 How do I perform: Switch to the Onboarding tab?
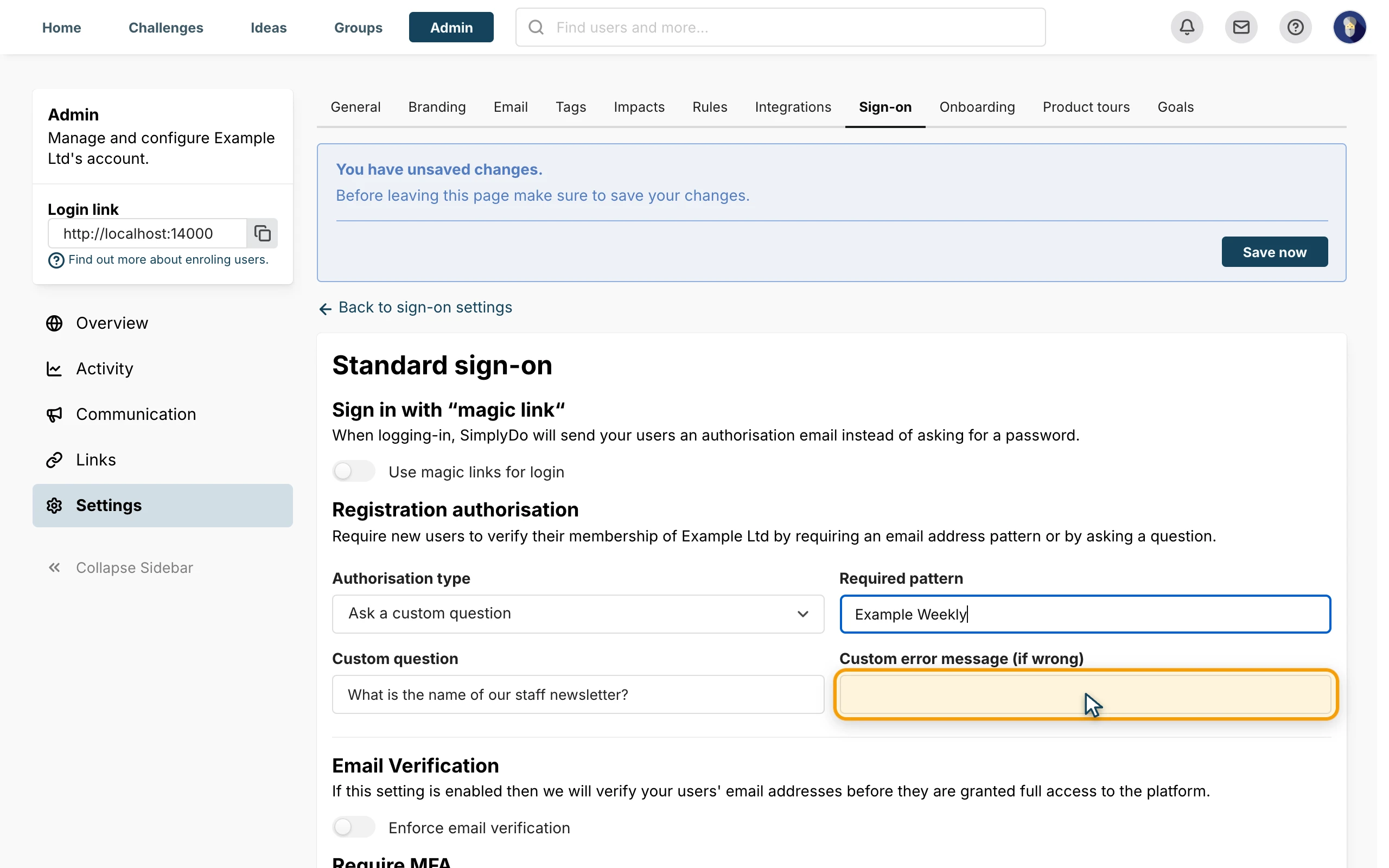point(977,107)
